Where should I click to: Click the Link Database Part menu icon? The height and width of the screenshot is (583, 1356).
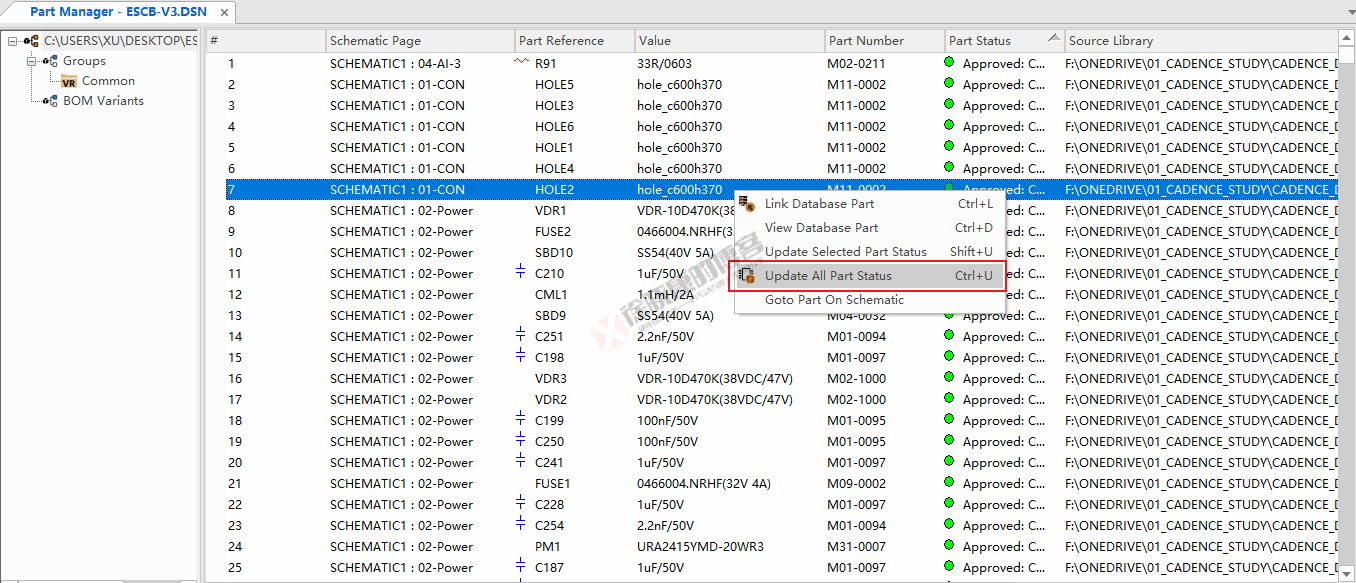coord(746,204)
